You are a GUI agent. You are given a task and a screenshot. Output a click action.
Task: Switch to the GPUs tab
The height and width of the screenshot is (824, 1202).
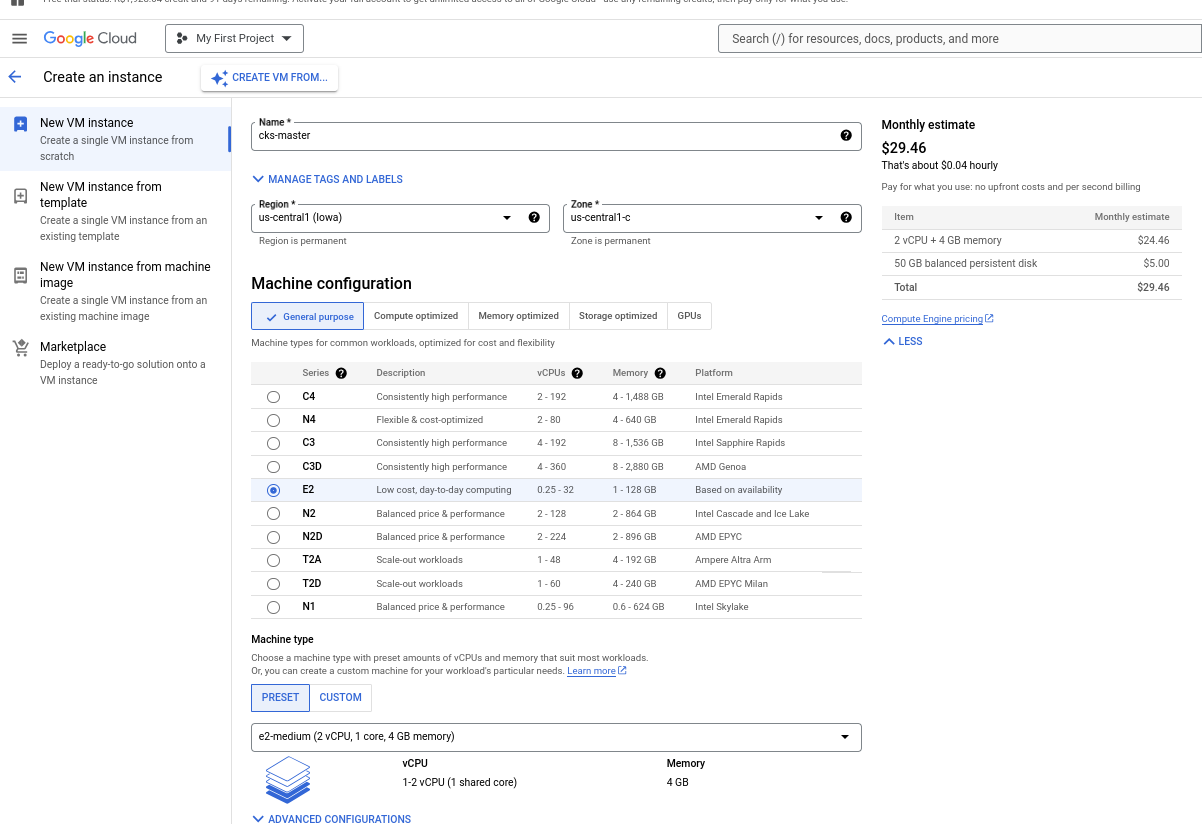[x=689, y=316]
